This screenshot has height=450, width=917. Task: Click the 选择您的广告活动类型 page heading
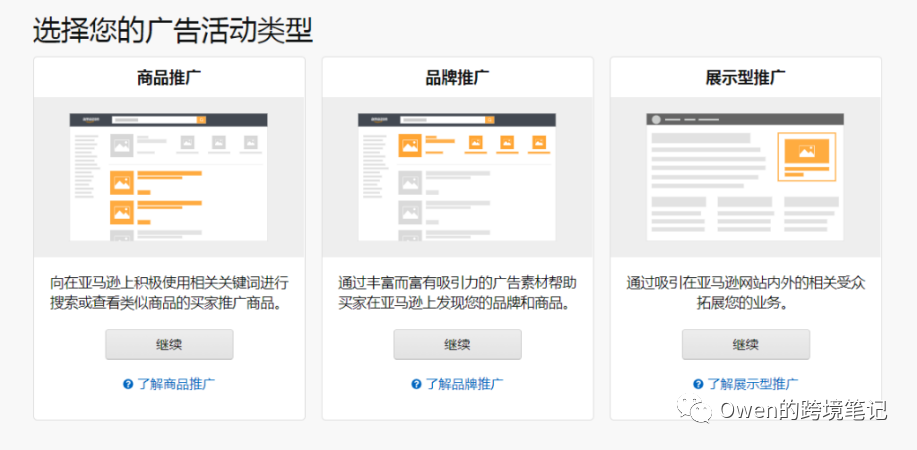pyautogui.click(x=173, y=30)
